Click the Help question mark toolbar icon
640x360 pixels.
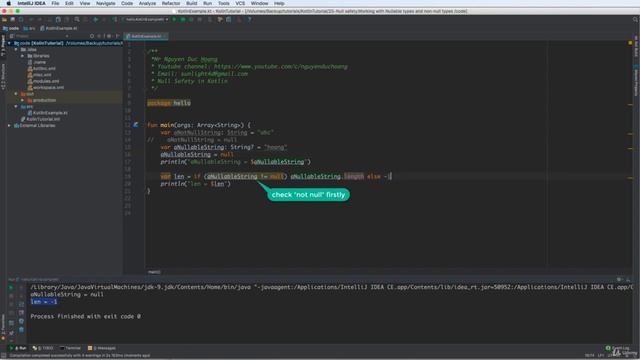(249, 19)
